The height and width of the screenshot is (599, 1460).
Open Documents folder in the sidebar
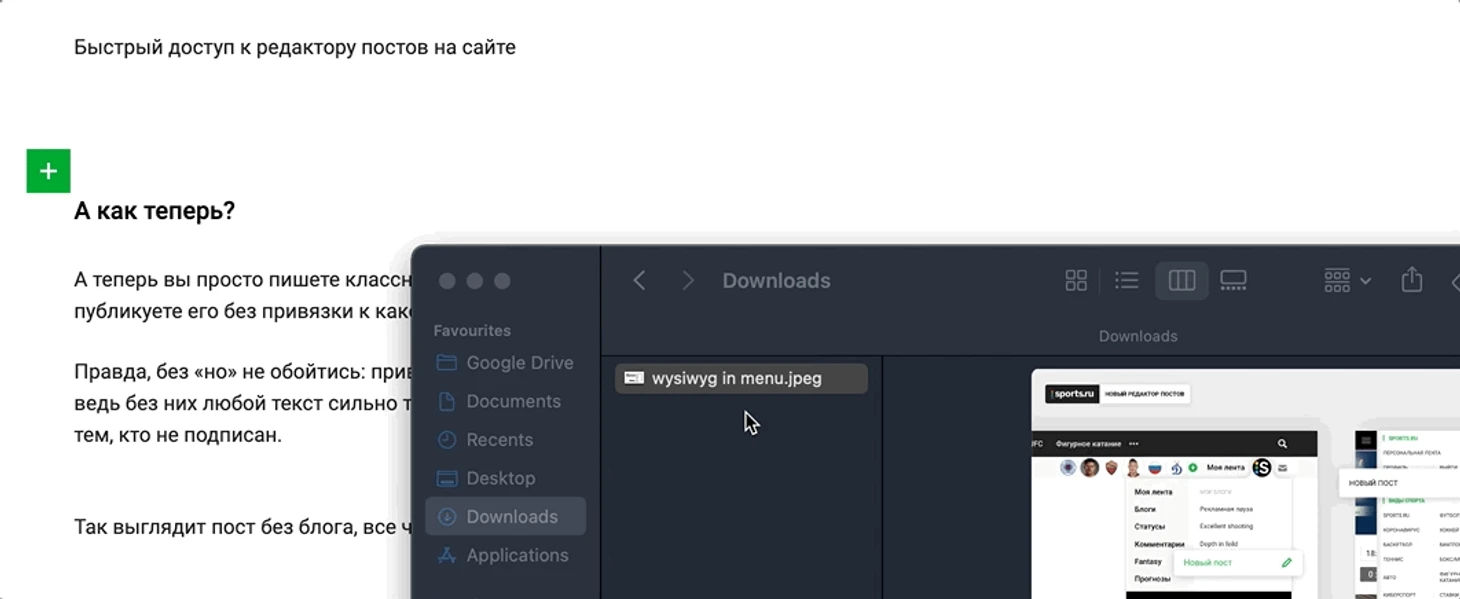pyautogui.click(x=513, y=401)
